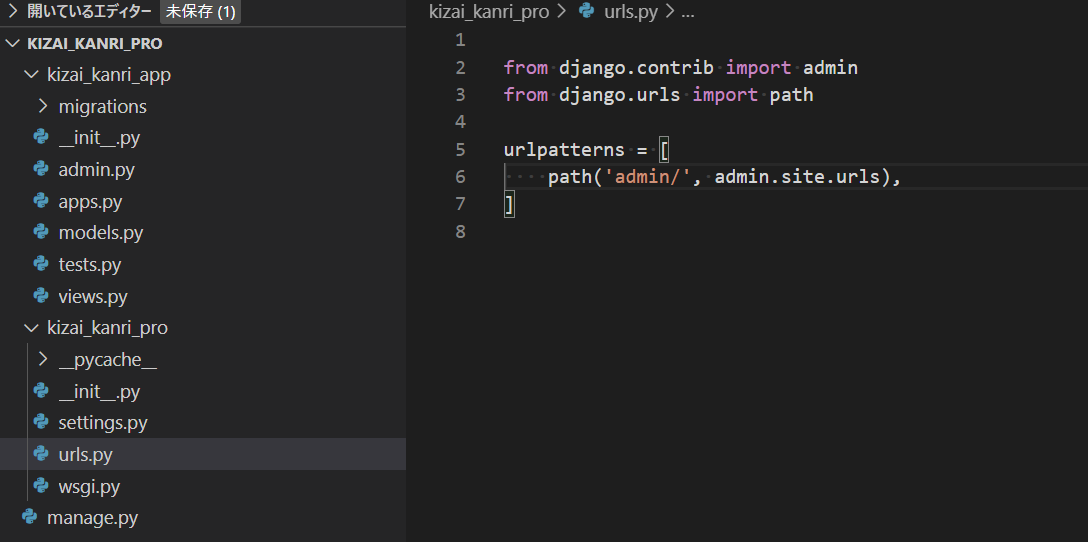This screenshot has width=1088, height=542.
Task: Click urls.py in the breadcrumb
Action: coord(631,12)
